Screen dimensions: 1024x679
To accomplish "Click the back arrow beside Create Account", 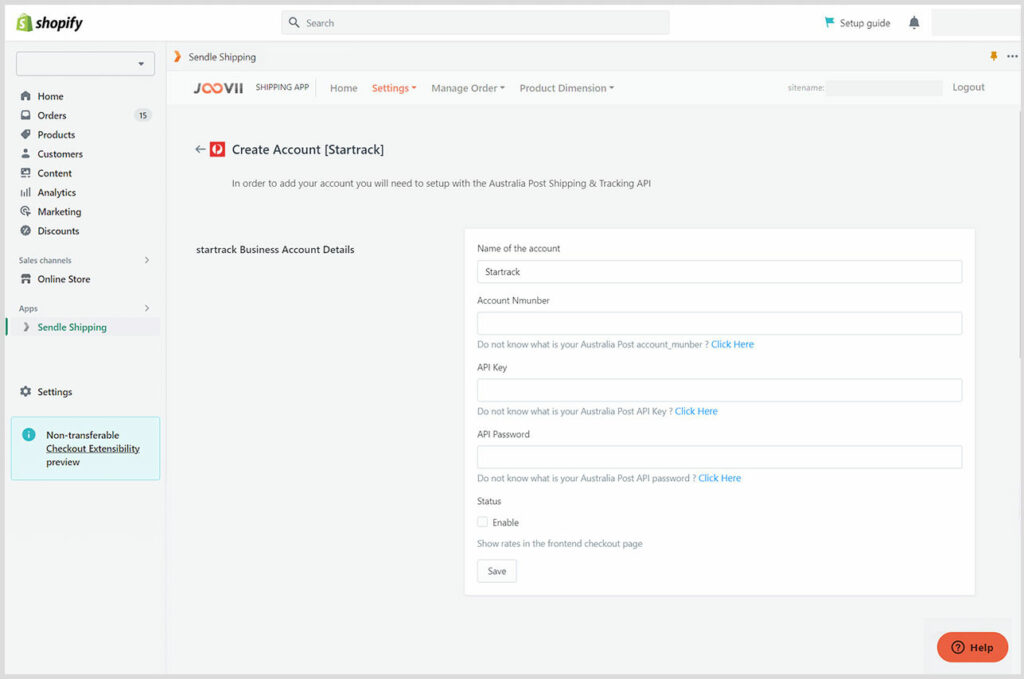I will tap(200, 150).
